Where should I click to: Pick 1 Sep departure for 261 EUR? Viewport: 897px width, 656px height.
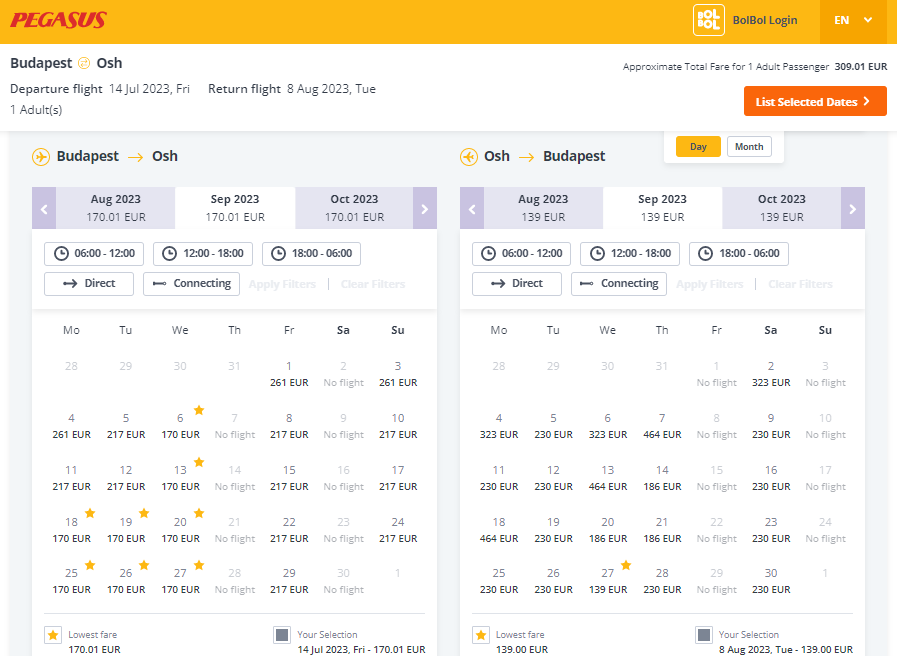pos(289,374)
